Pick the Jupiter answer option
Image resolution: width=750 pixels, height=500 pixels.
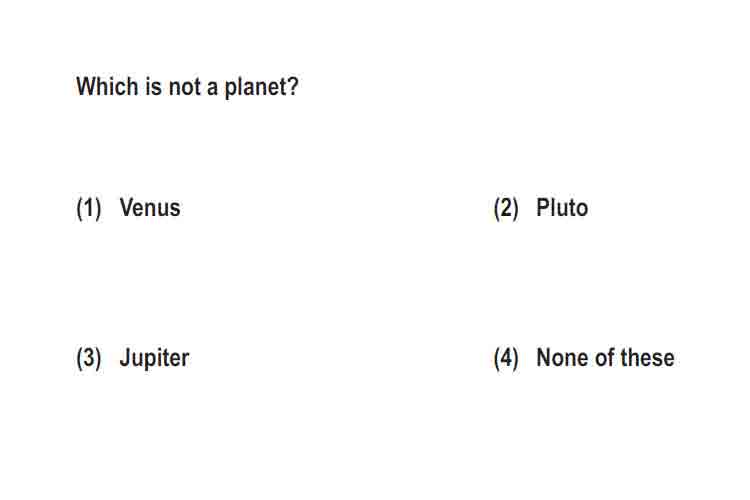point(154,358)
